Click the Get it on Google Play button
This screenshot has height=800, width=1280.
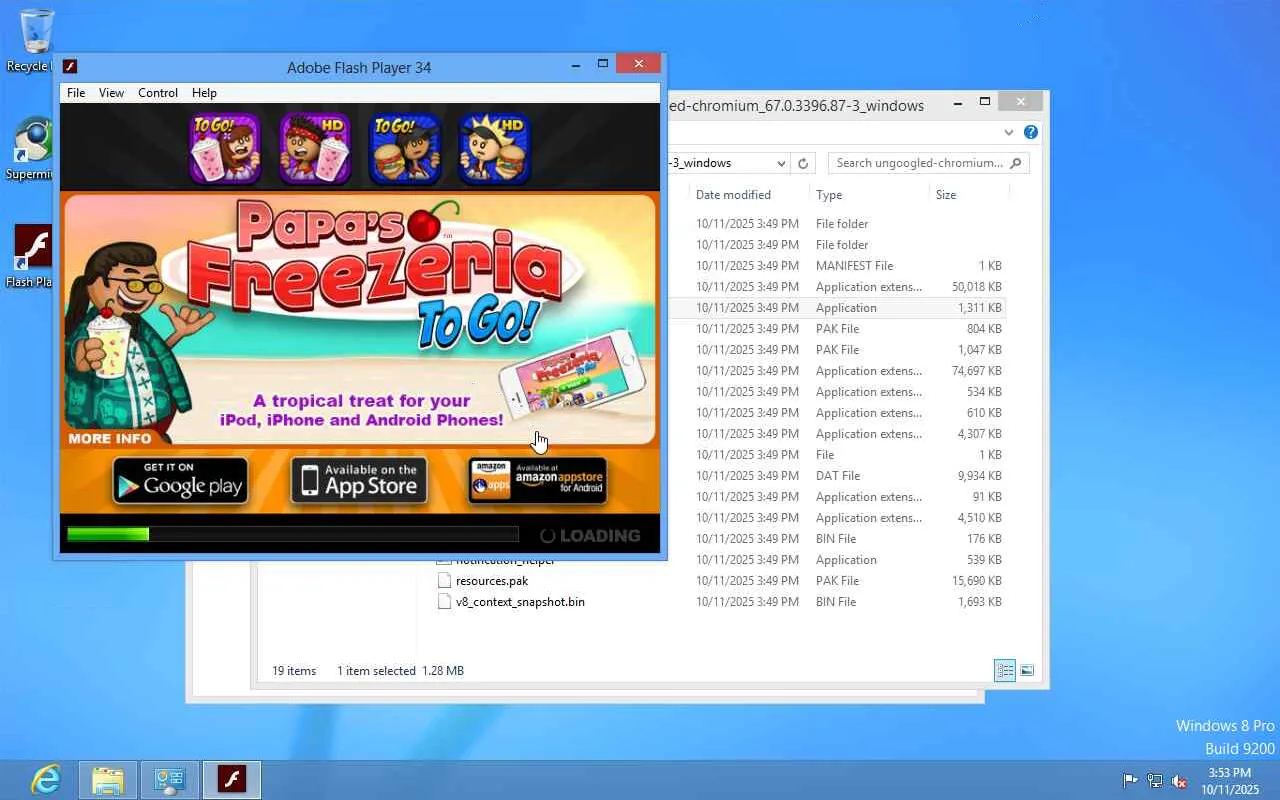[x=180, y=480]
